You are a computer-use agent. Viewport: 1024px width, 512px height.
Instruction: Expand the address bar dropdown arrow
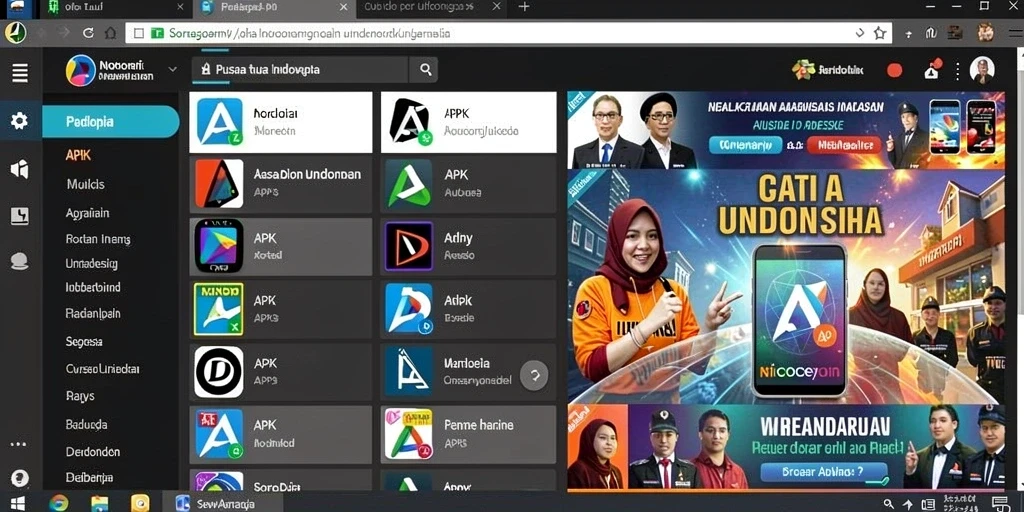pos(860,33)
